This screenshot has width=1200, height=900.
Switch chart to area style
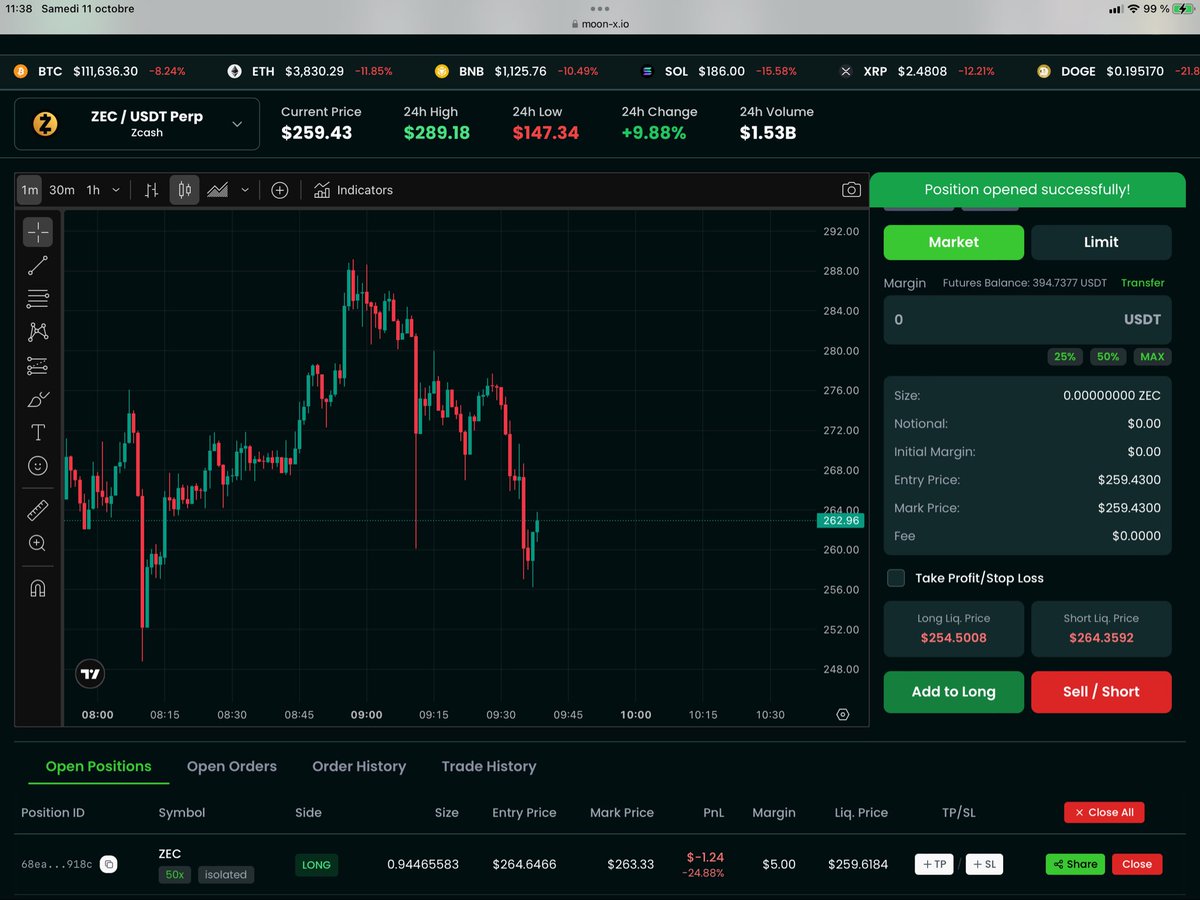[x=217, y=190]
